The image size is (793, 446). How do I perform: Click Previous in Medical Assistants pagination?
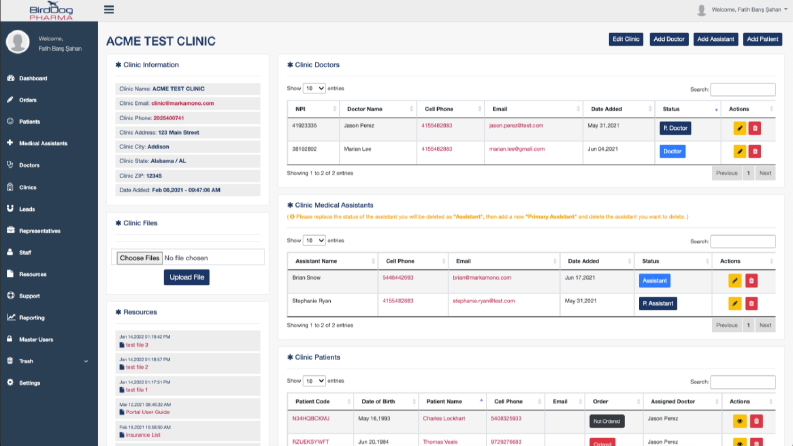(x=727, y=325)
